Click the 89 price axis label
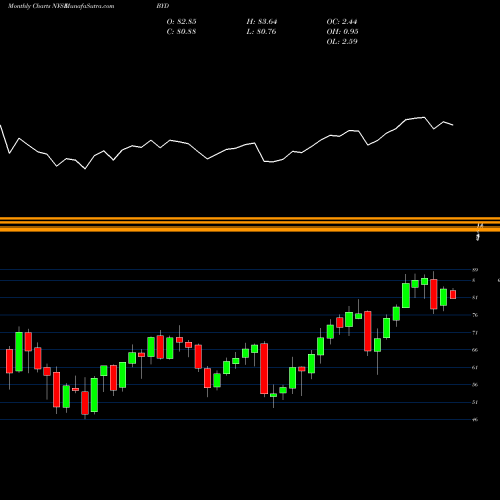This screenshot has height=500, width=500. tap(475, 270)
